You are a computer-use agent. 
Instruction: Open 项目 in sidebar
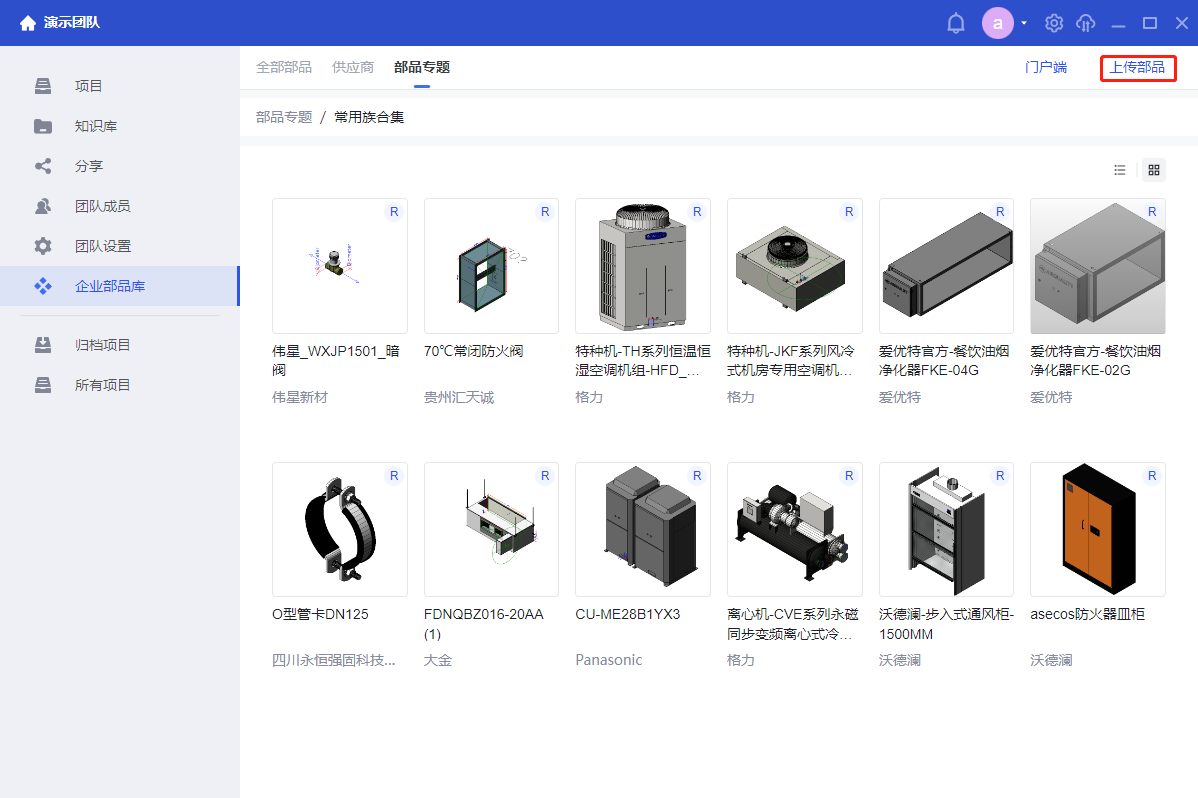pyautogui.click(x=120, y=86)
